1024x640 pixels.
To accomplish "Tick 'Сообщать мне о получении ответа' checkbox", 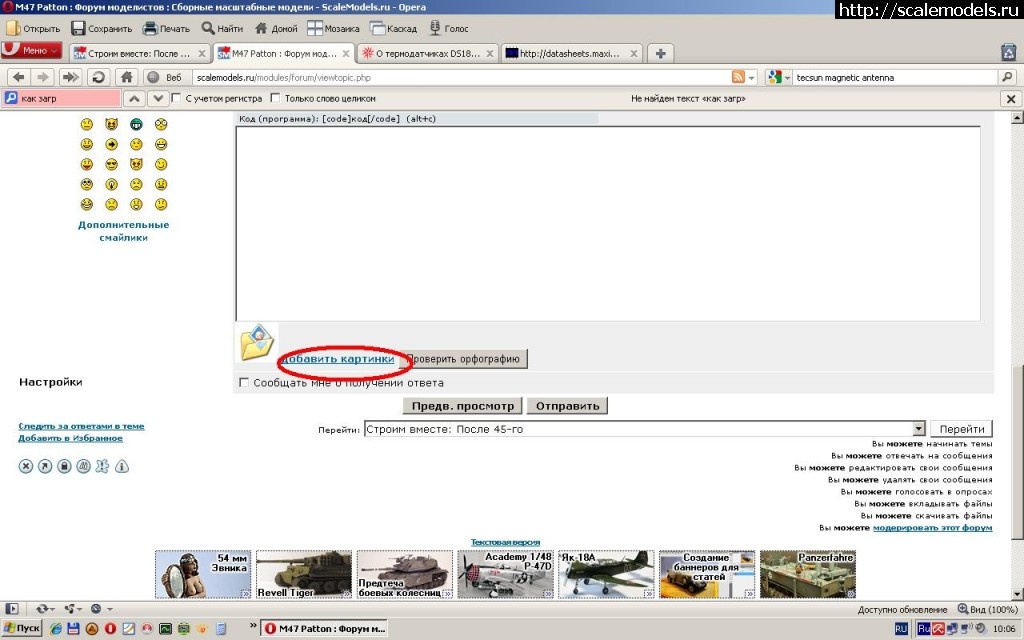I will 244,383.
